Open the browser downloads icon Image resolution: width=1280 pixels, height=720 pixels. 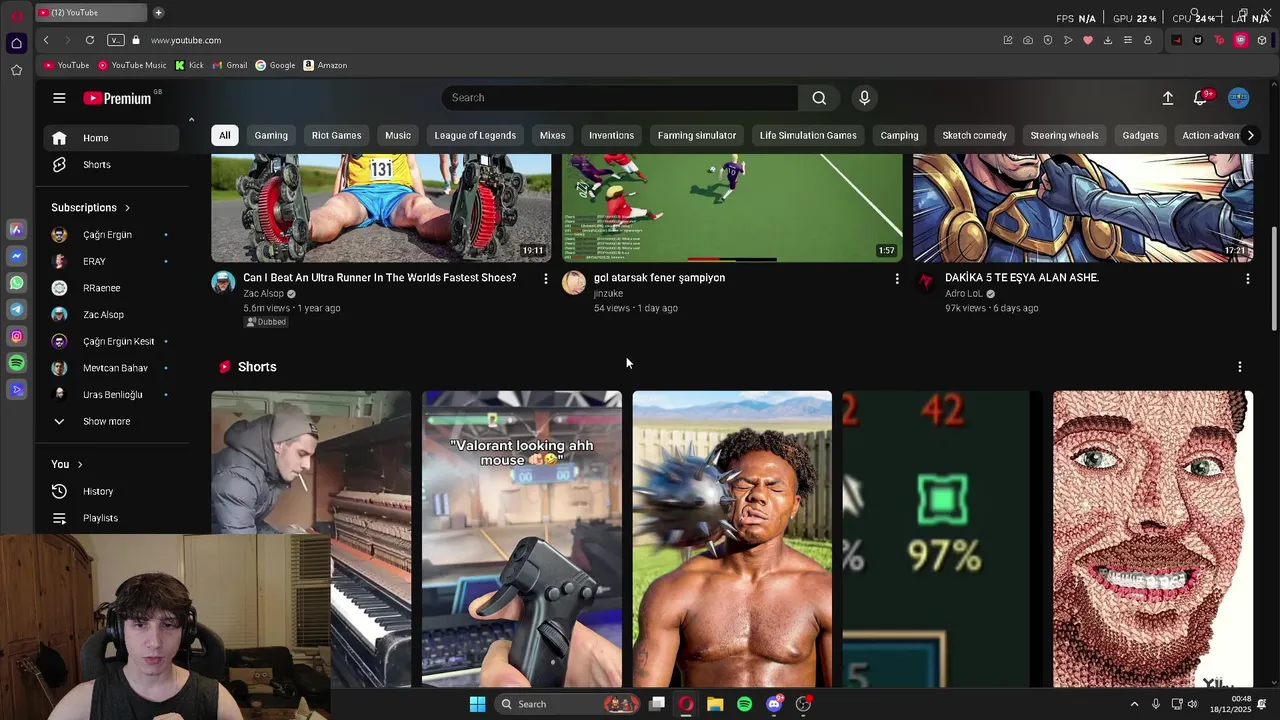[x=1108, y=40]
